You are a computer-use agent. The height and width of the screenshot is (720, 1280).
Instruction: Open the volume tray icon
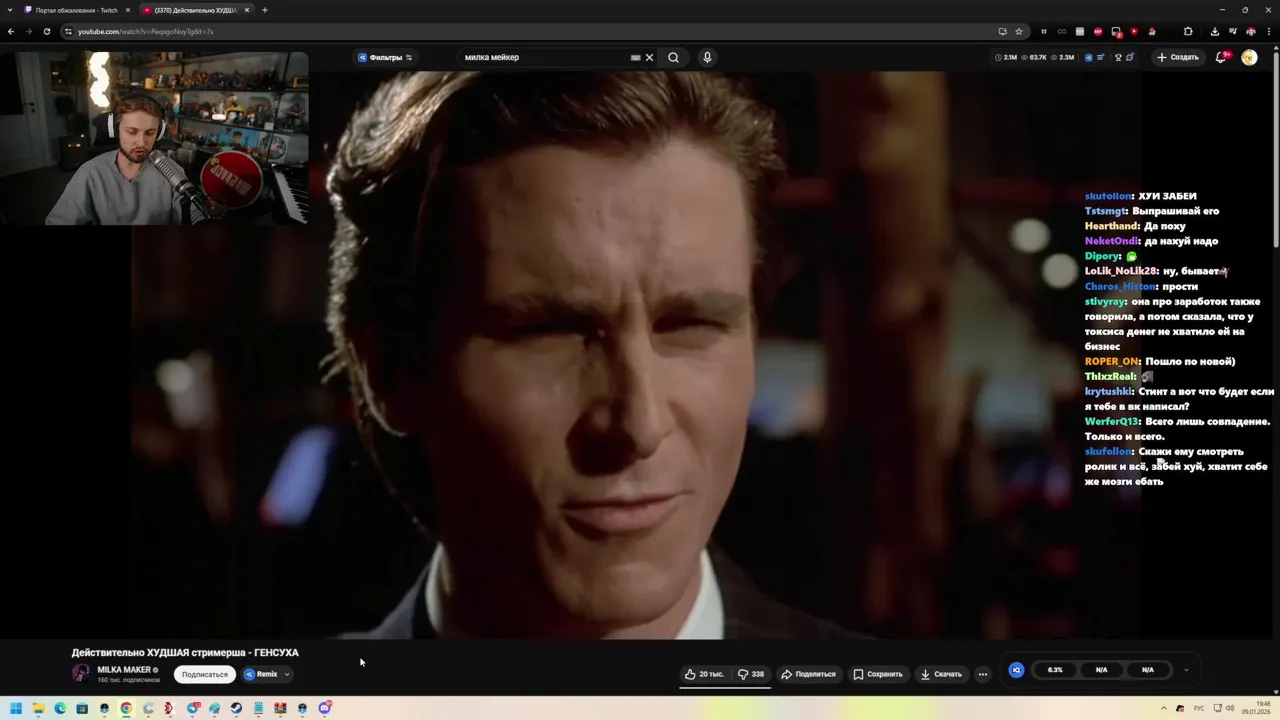[1229, 708]
